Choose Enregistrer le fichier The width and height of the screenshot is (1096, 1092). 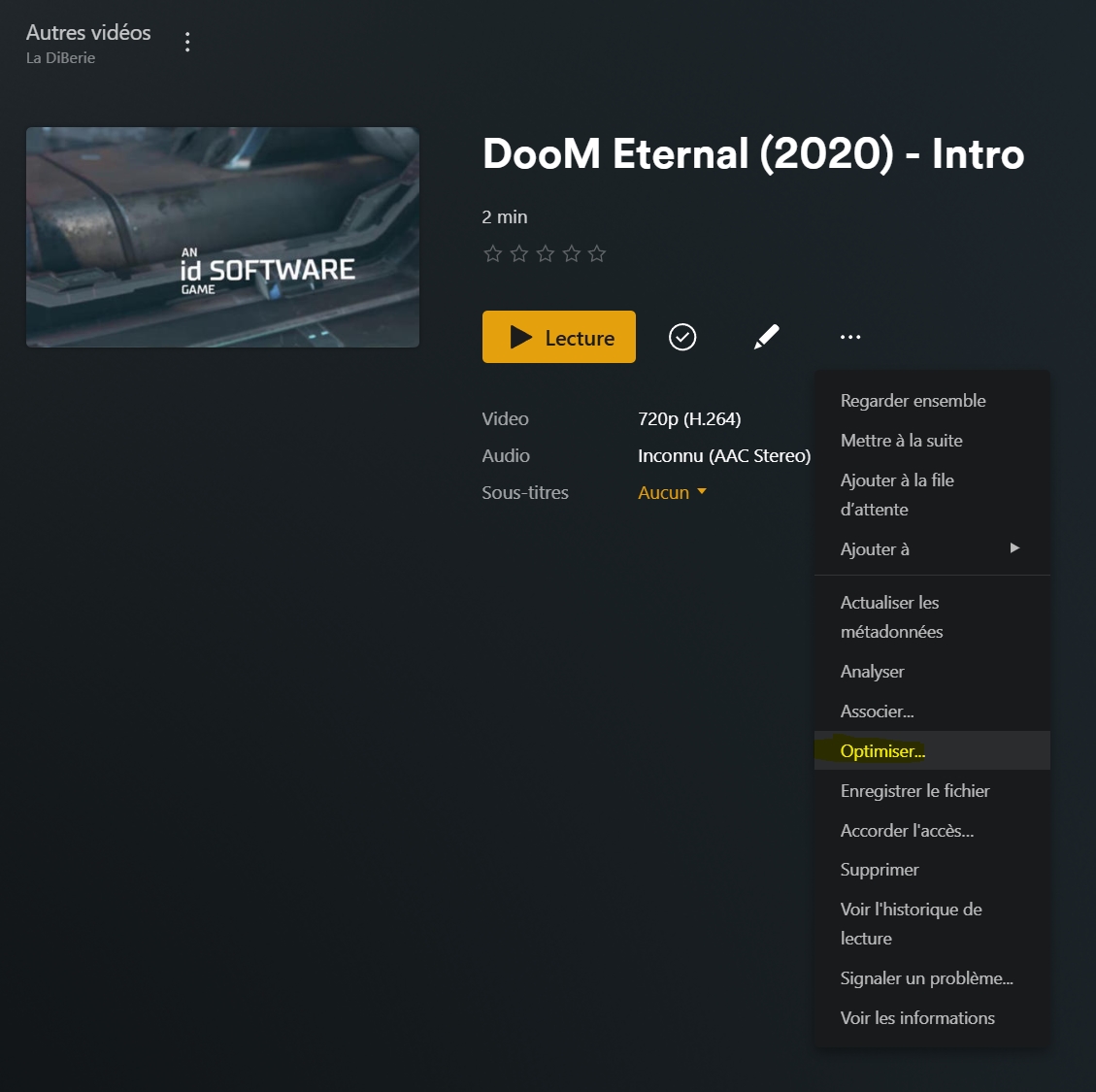point(932,791)
